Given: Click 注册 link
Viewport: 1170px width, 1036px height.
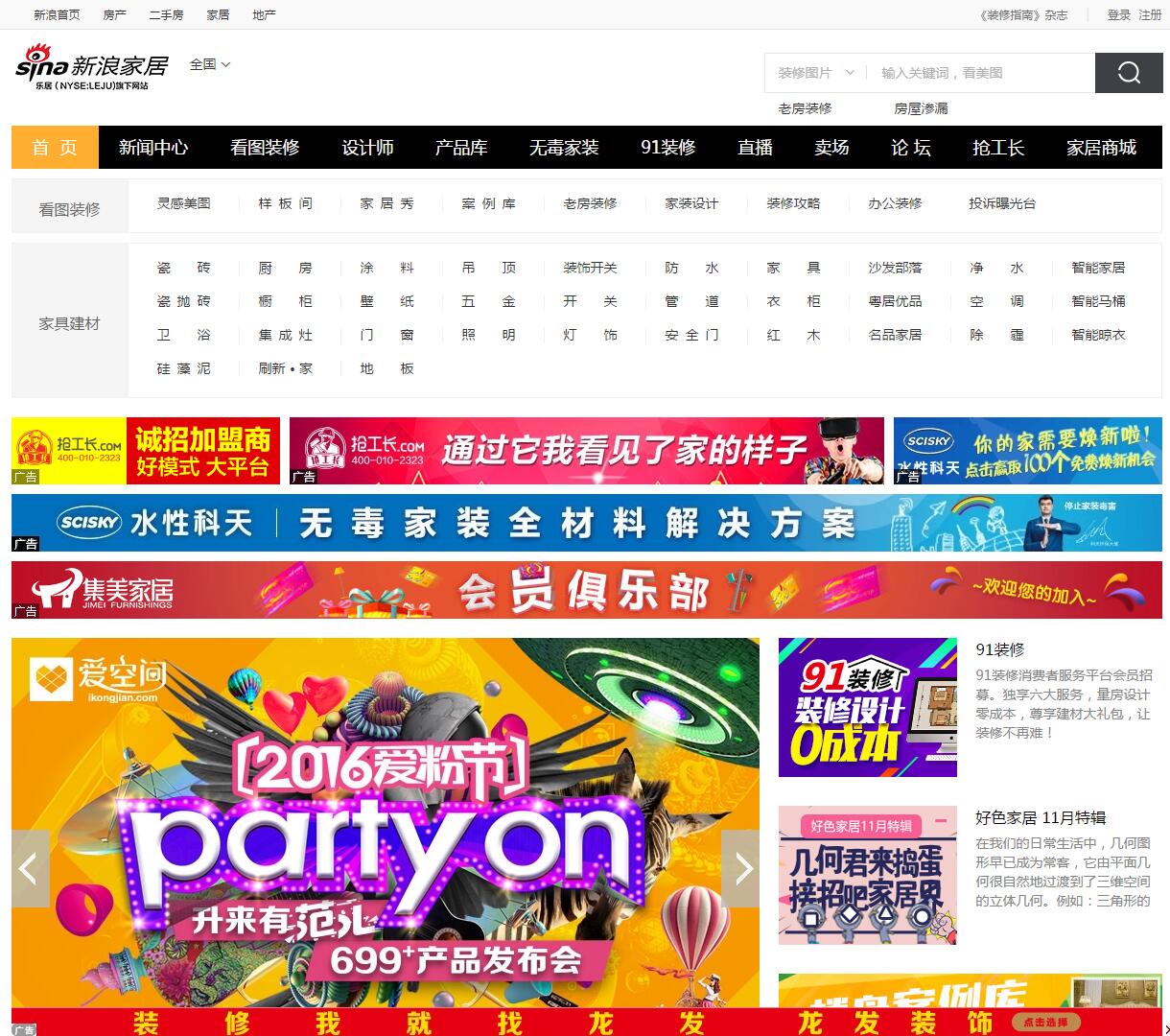Looking at the screenshot, I should click(x=1150, y=14).
